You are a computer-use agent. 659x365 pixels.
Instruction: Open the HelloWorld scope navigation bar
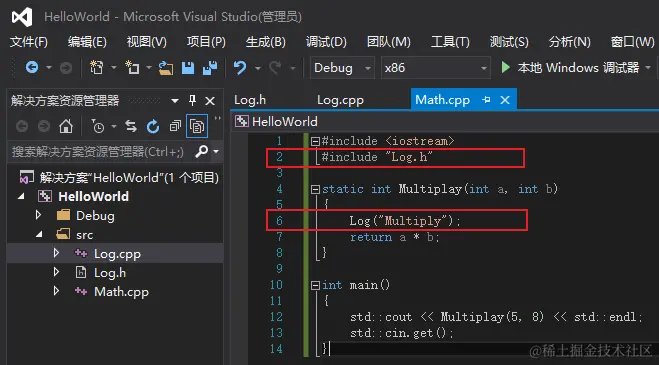point(445,122)
